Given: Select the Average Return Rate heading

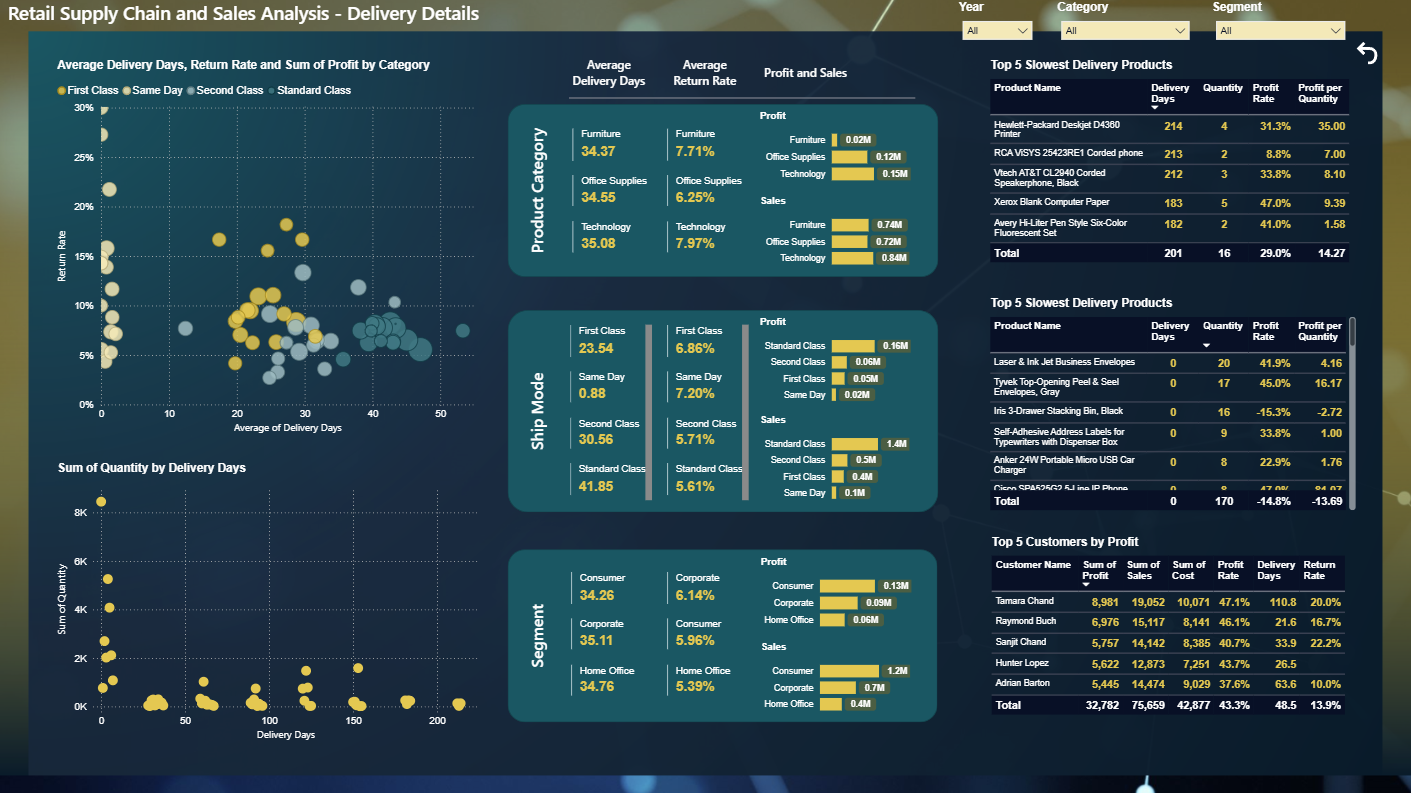Looking at the screenshot, I should [704, 73].
